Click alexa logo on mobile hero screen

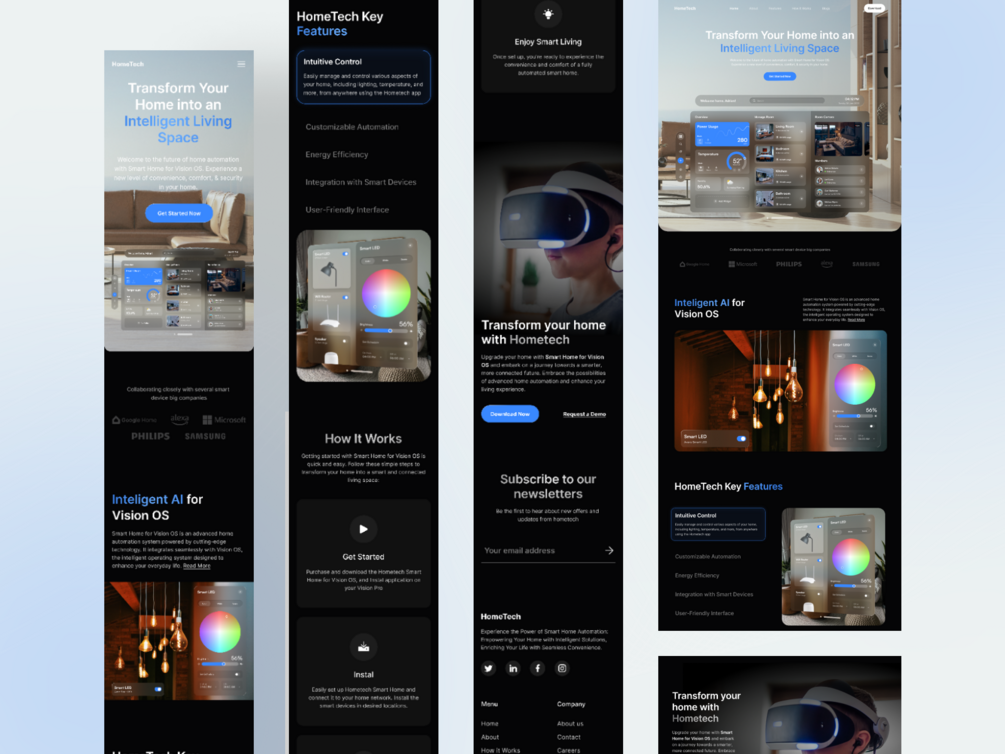(x=180, y=419)
